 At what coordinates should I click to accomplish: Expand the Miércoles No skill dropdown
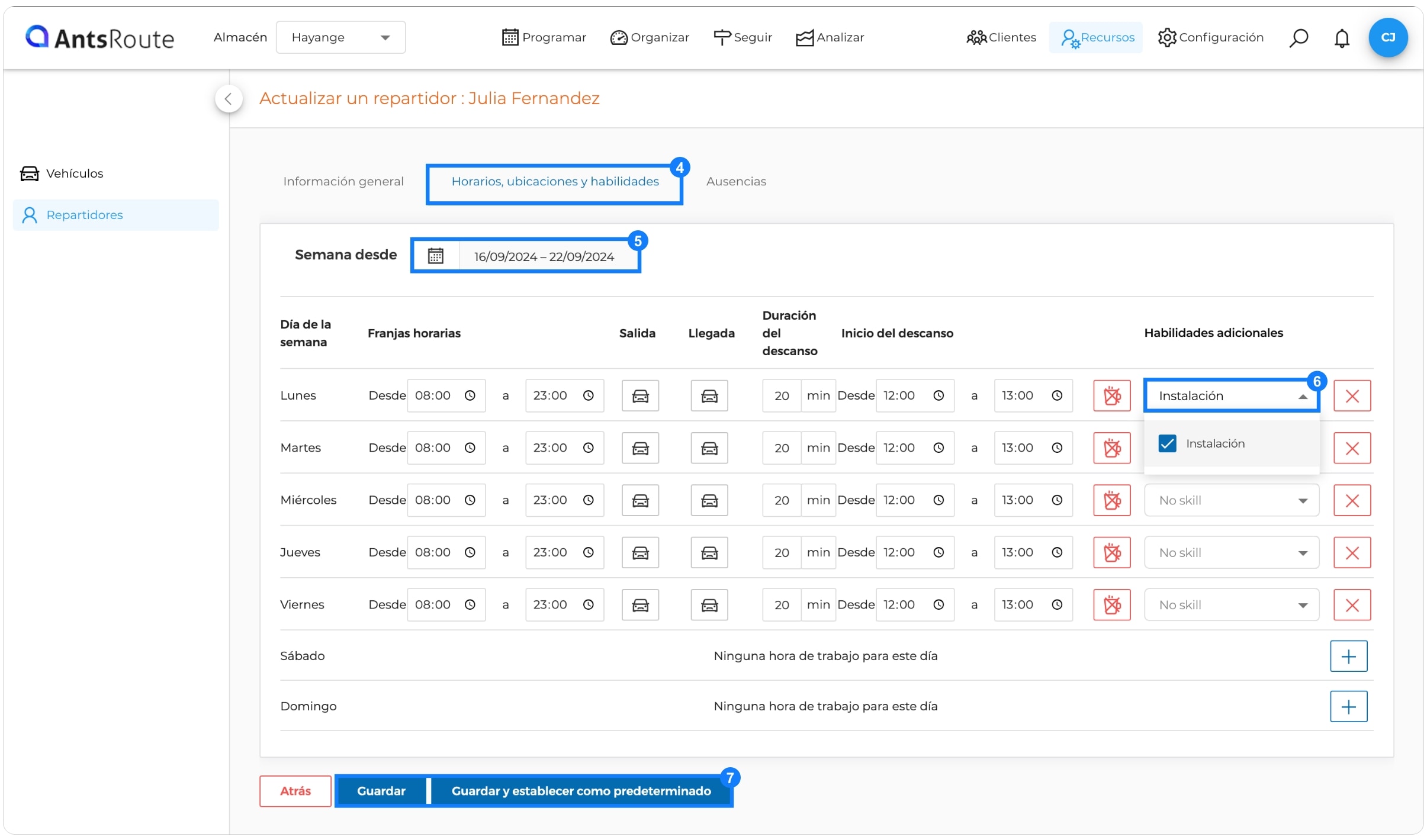(x=1232, y=500)
